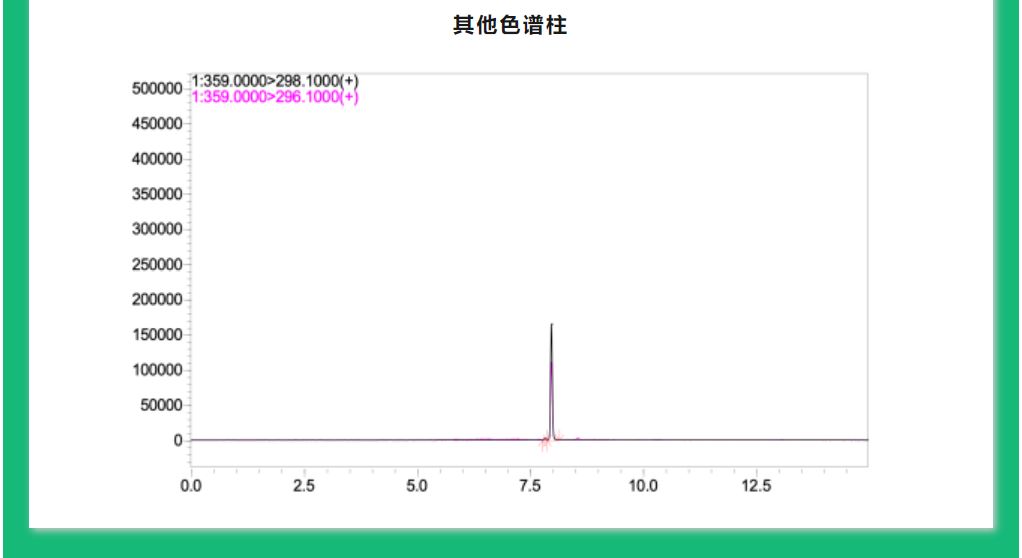
Task: Click the 150000 y-axis label
Action: pos(157,335)
